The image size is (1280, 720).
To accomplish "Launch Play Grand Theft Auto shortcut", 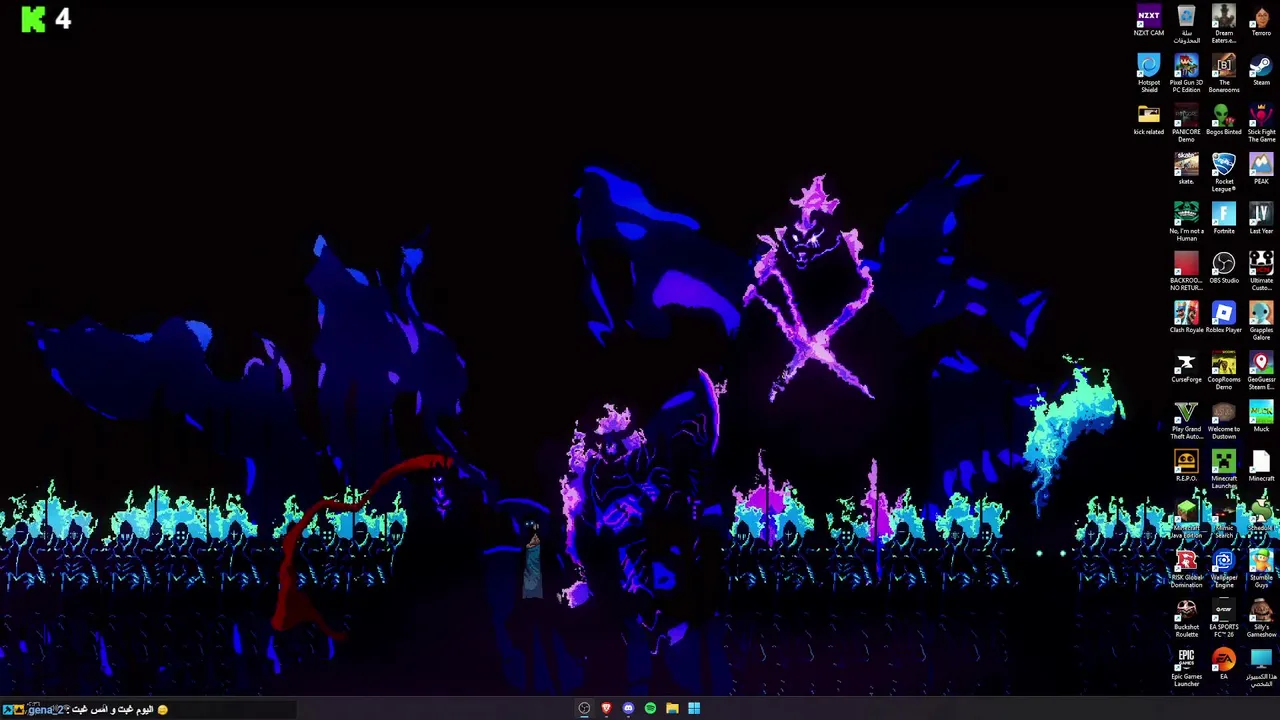I will pos(1186,421).
